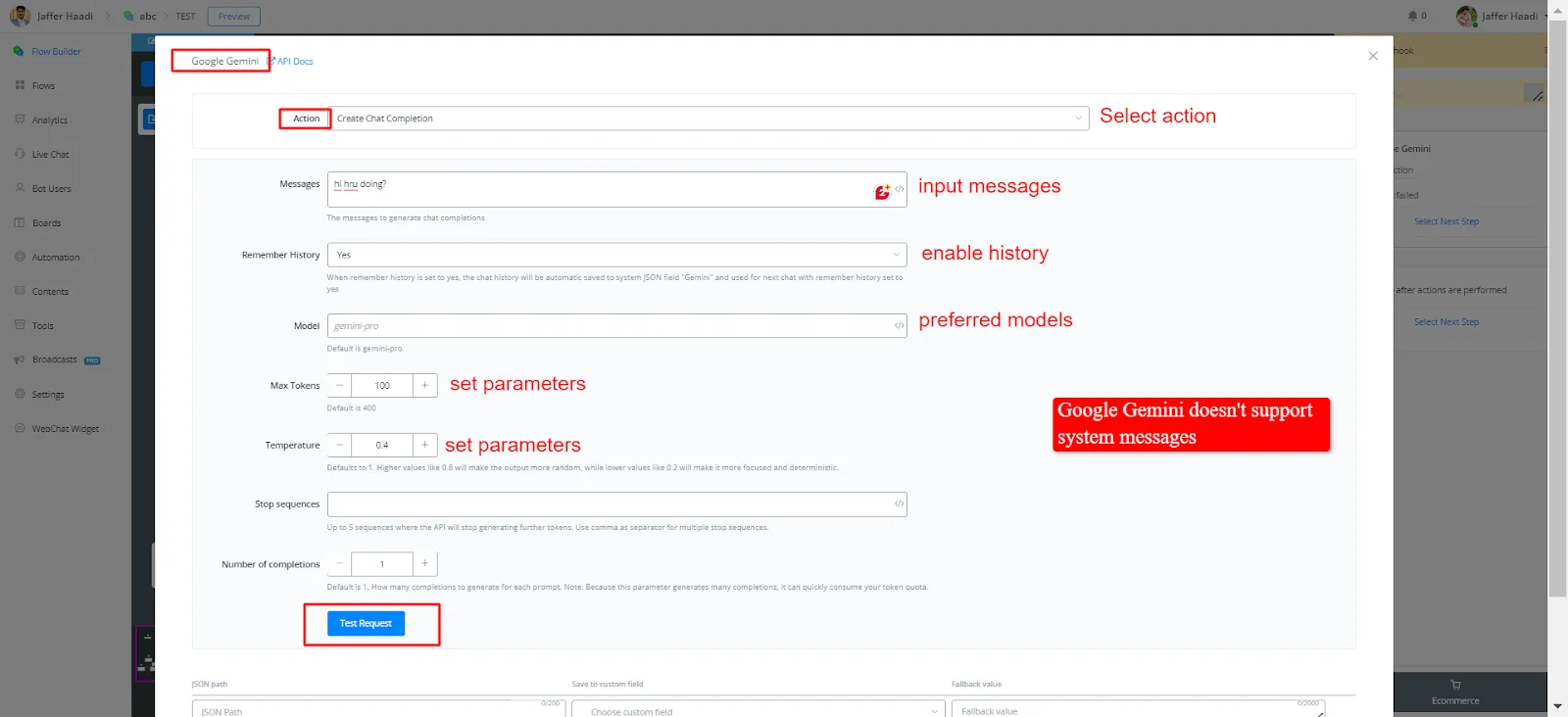Click the notification bell icon
Screen dimensions: 1568x717
[1412, 16]
